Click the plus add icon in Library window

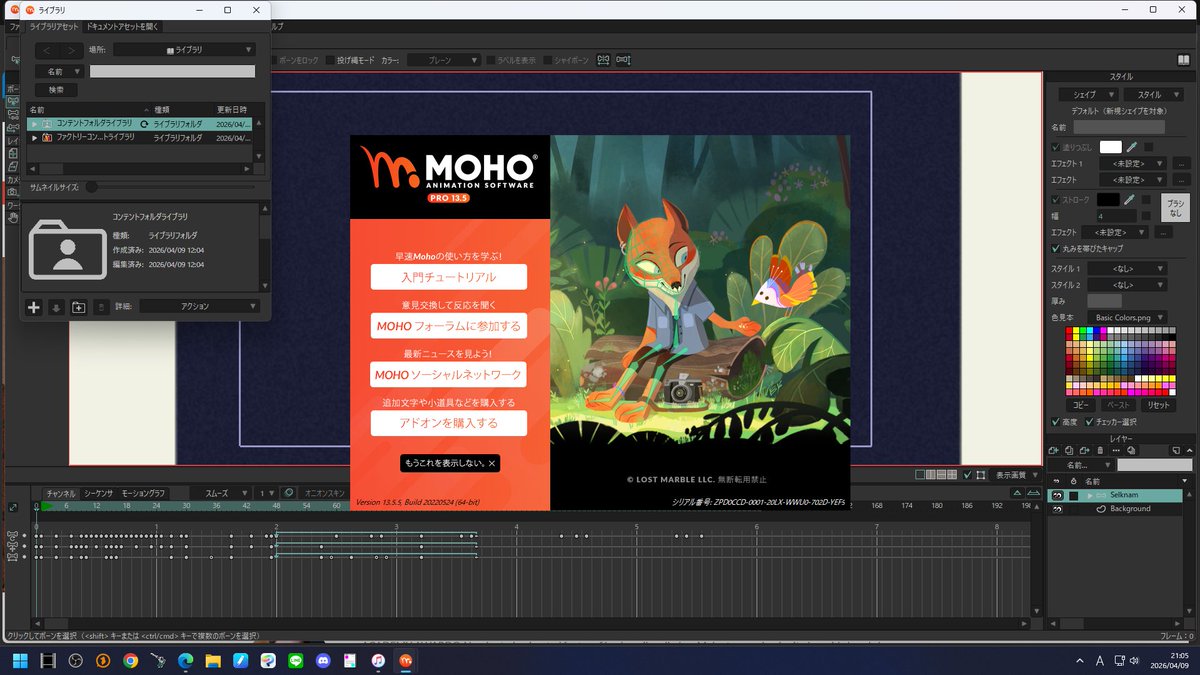tap(34, 307)
